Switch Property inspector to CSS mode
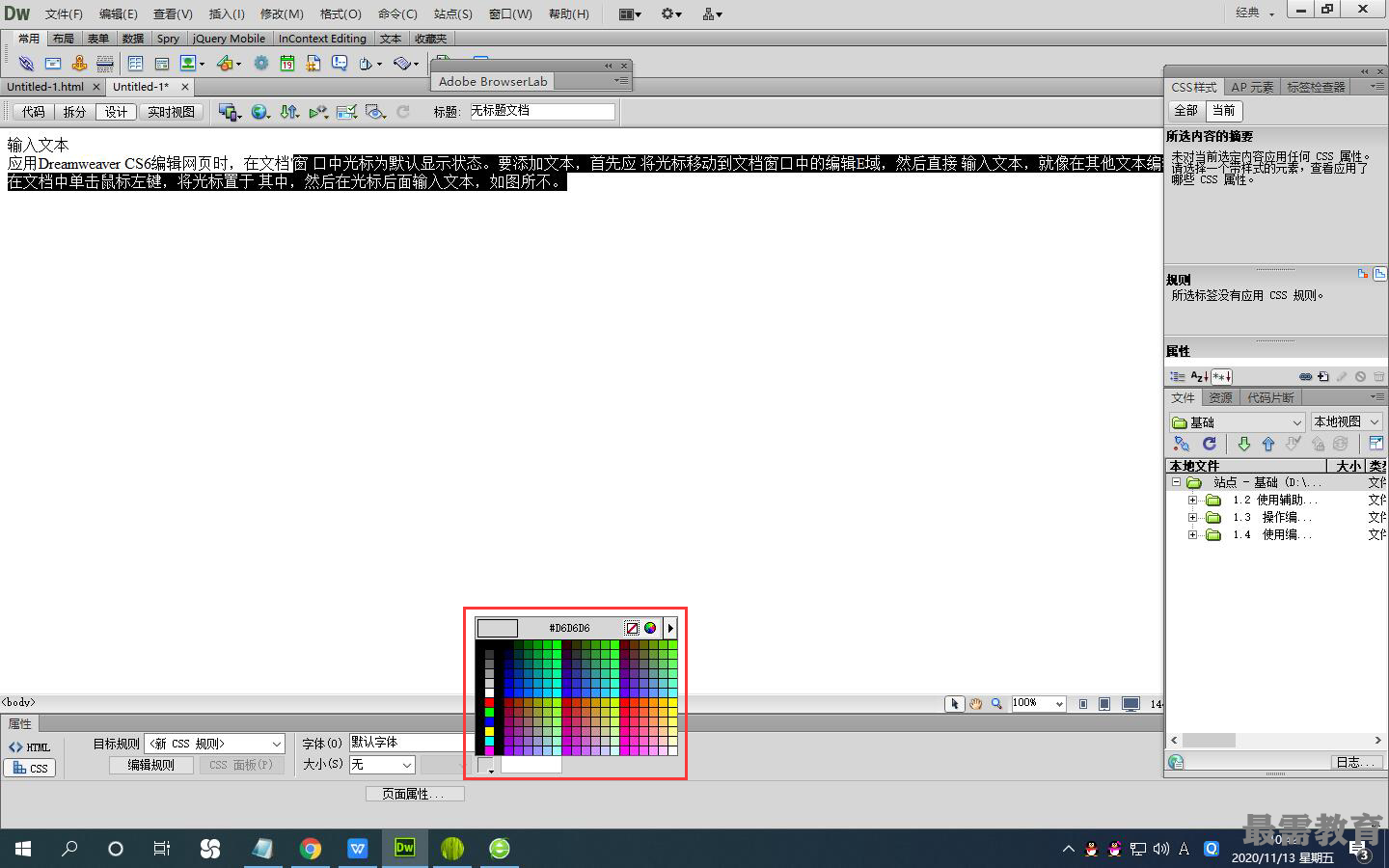Screen dimensions: 1389x868 pos(30,768)
